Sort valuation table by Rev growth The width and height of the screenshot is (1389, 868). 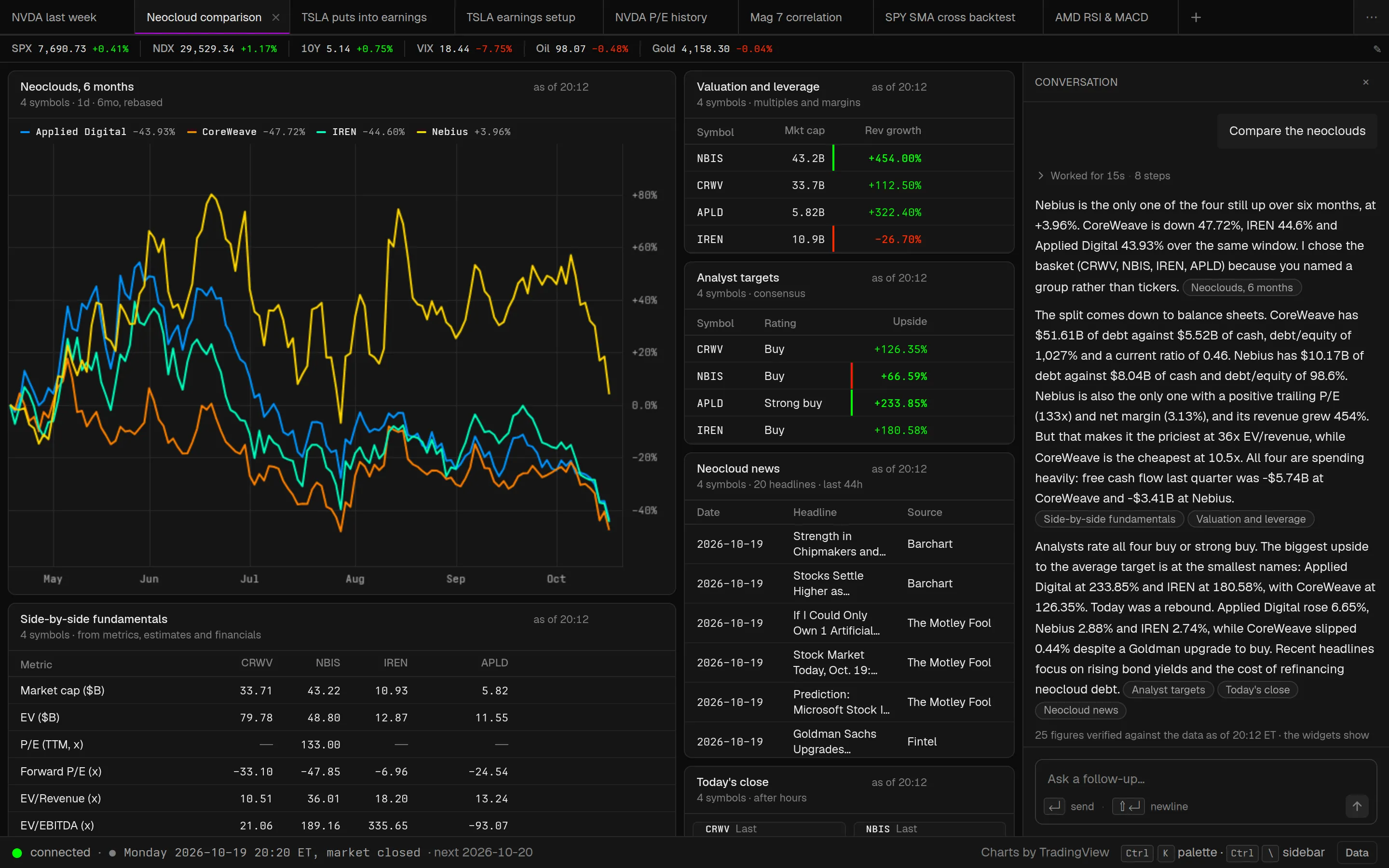(893, 131)
